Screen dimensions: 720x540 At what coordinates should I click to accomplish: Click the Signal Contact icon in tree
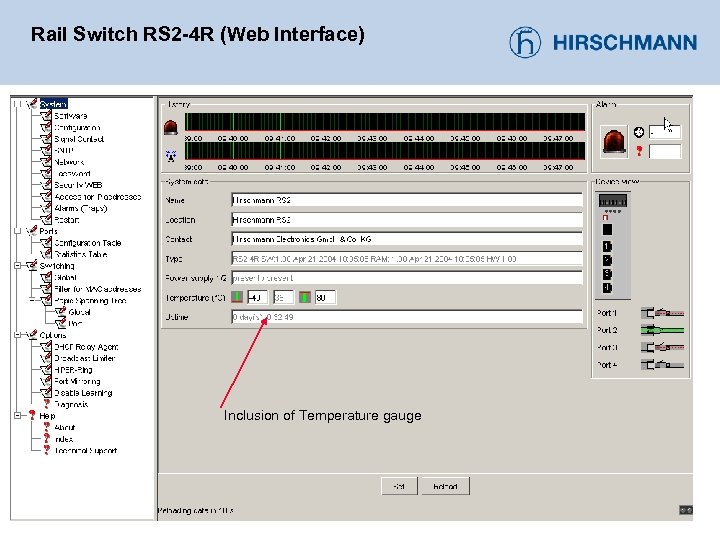pyautogui.click(x=46, y=139)
